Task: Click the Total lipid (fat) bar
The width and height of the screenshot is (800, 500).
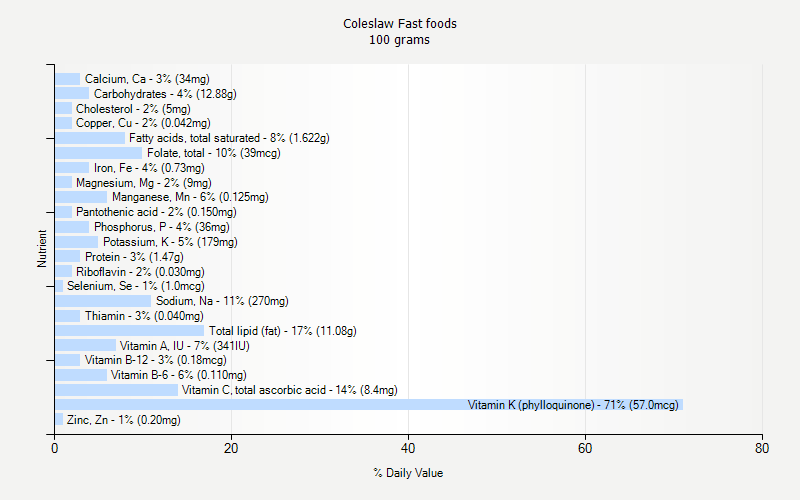Action: tap(130, 331)
